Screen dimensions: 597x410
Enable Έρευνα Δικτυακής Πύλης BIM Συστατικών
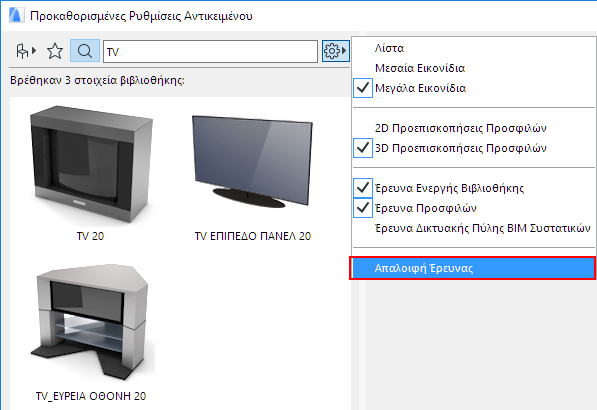pos(482,228)
